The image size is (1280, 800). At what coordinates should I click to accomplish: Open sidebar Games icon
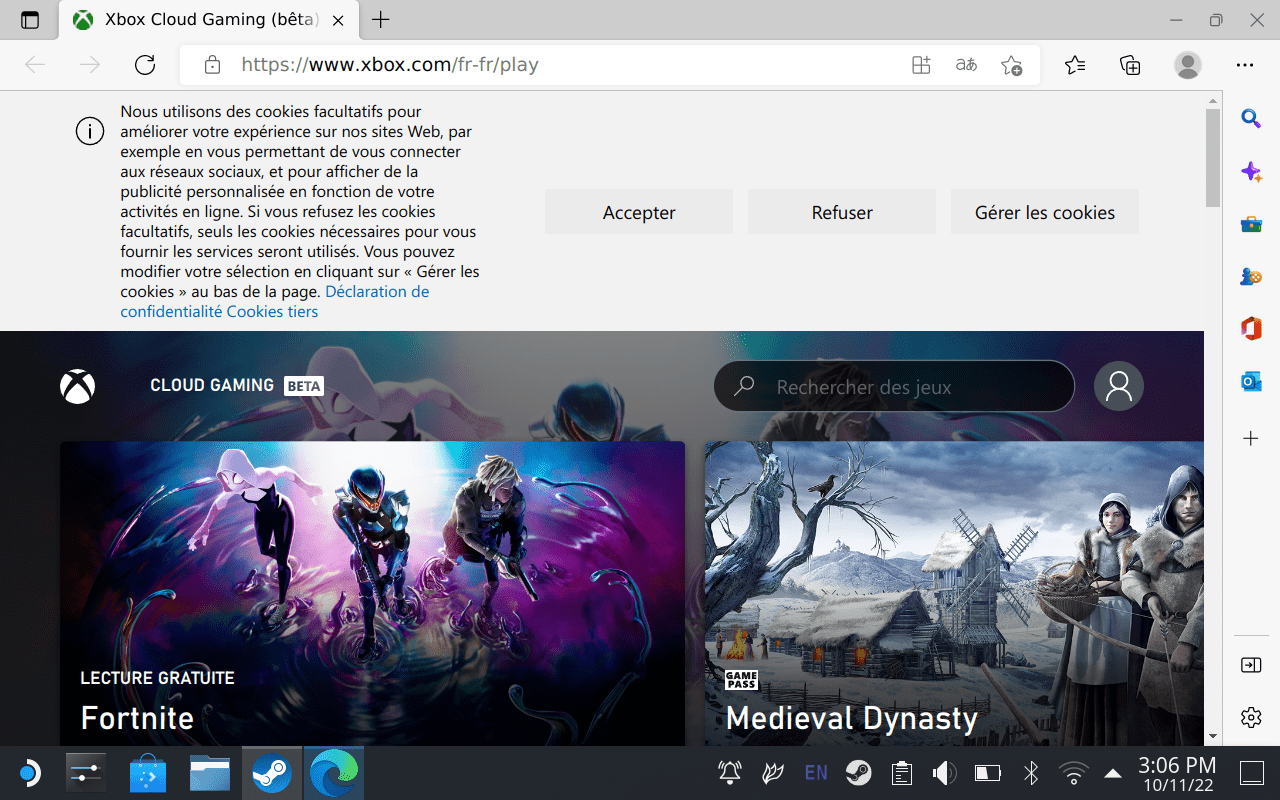pyautogui.click(x=1251, y=276)
